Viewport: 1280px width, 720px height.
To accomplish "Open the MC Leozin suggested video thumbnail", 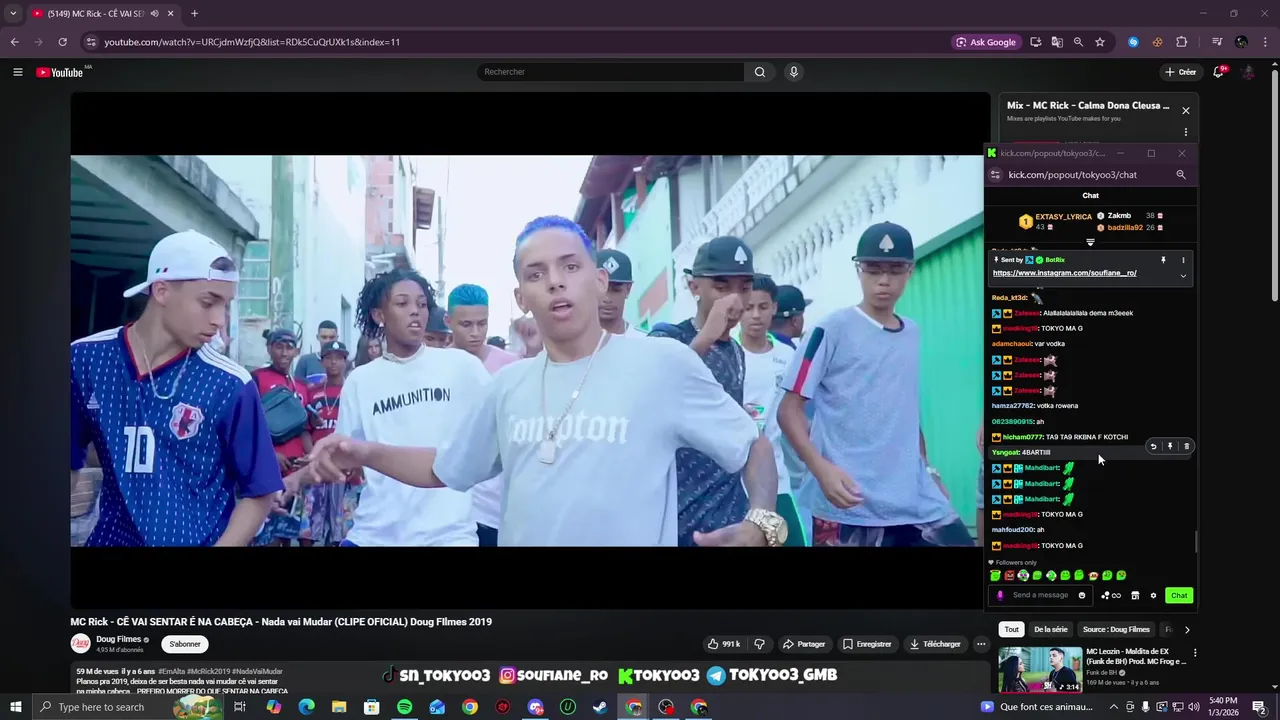I will (x=1040, y=670).
